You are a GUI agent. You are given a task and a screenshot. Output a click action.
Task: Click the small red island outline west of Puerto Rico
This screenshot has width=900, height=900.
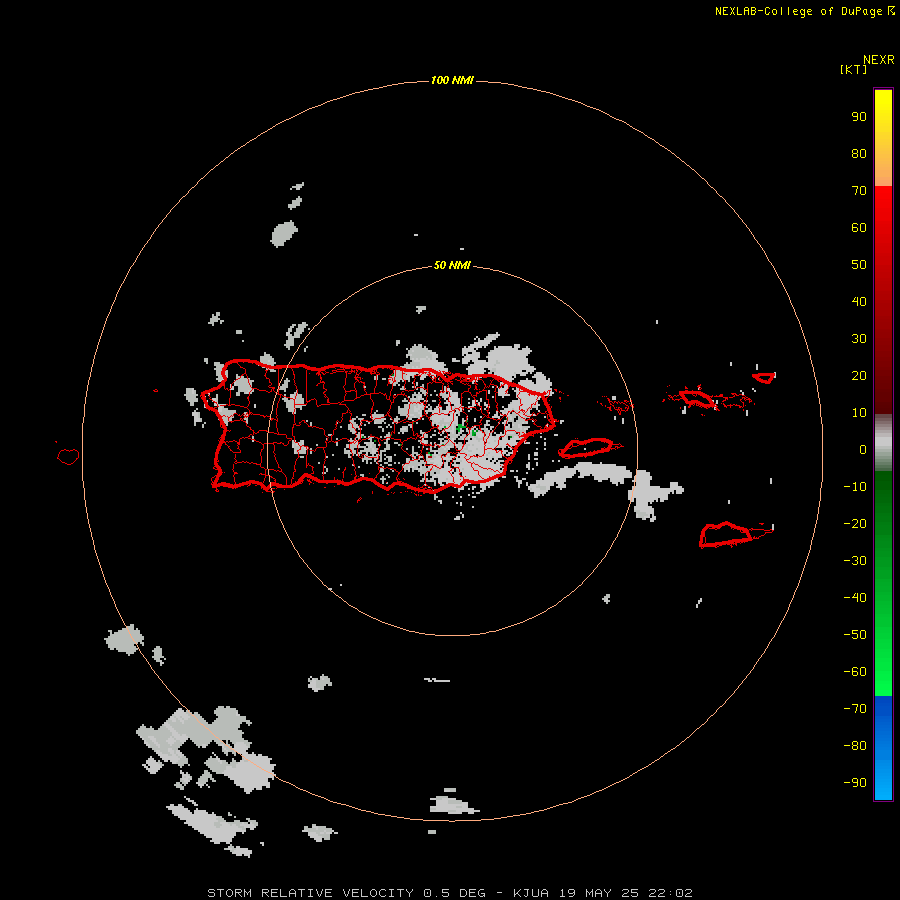click(x=68, y=456)
